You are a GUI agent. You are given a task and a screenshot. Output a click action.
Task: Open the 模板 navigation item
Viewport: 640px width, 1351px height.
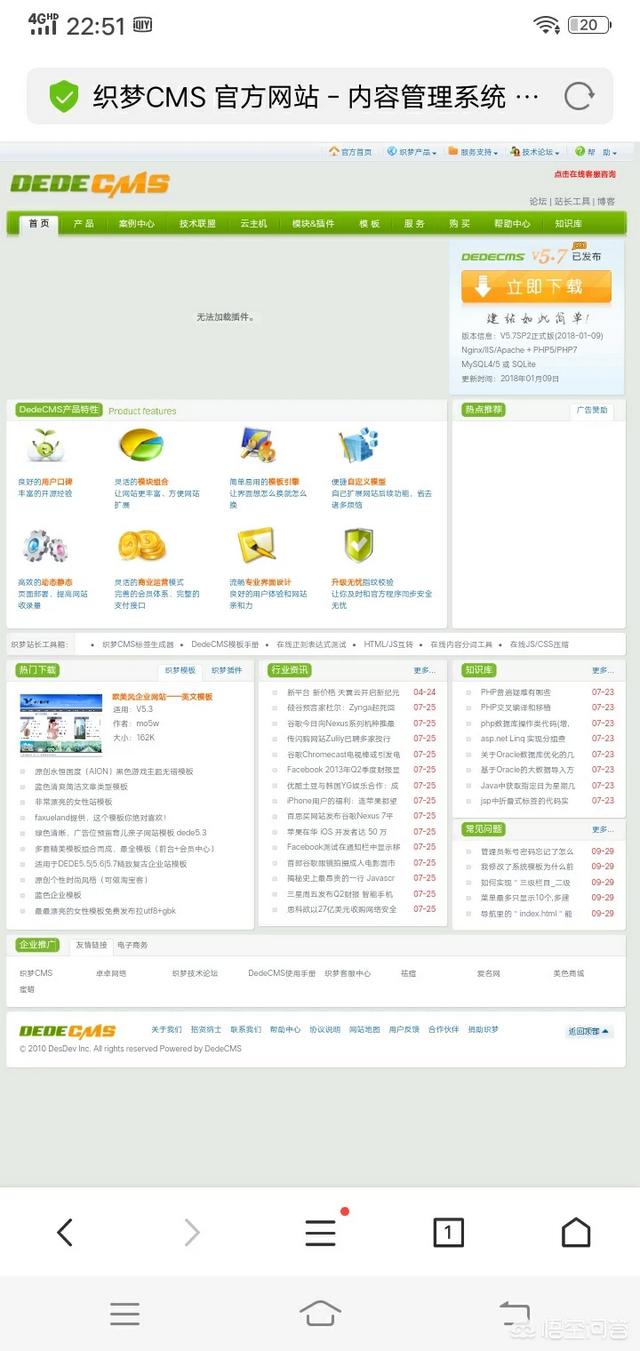(370, 224)
